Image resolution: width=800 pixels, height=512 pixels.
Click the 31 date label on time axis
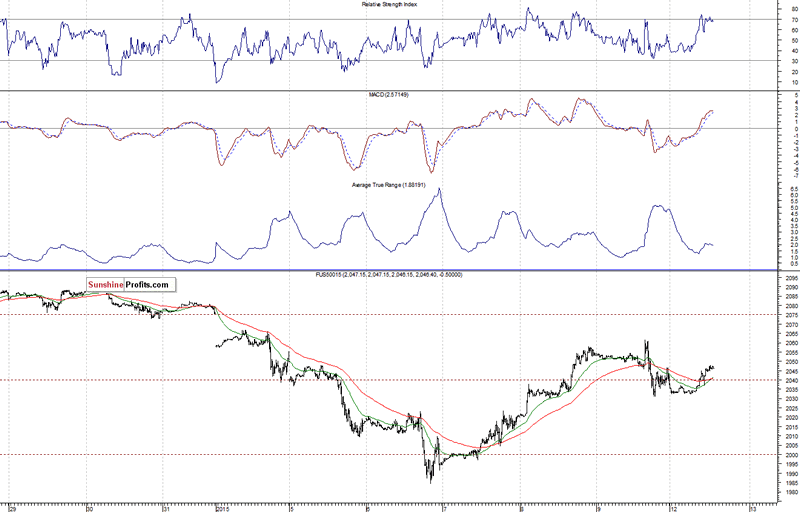[x=167, y=506]
